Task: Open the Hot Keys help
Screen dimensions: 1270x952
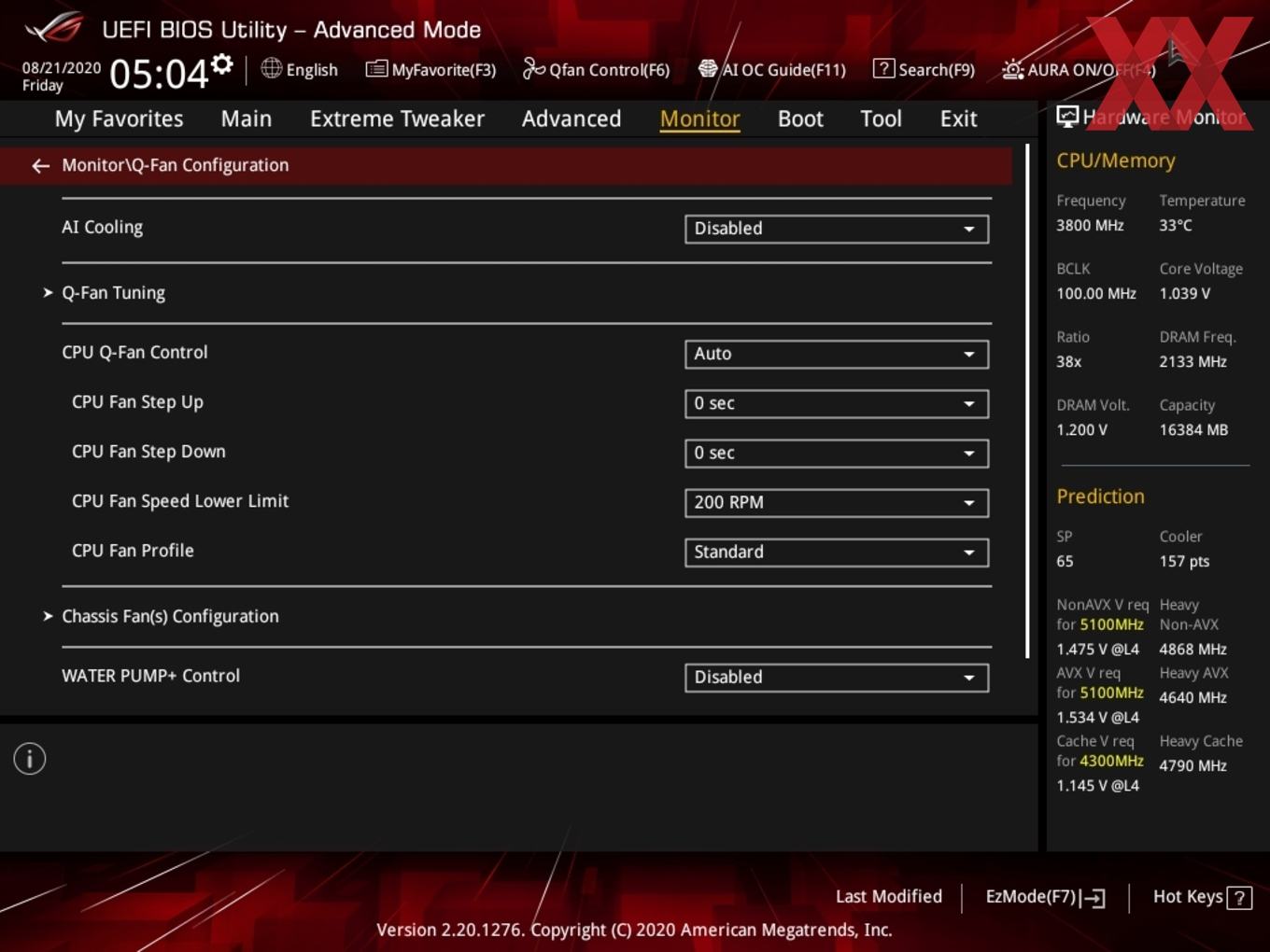Action: 1202,897
